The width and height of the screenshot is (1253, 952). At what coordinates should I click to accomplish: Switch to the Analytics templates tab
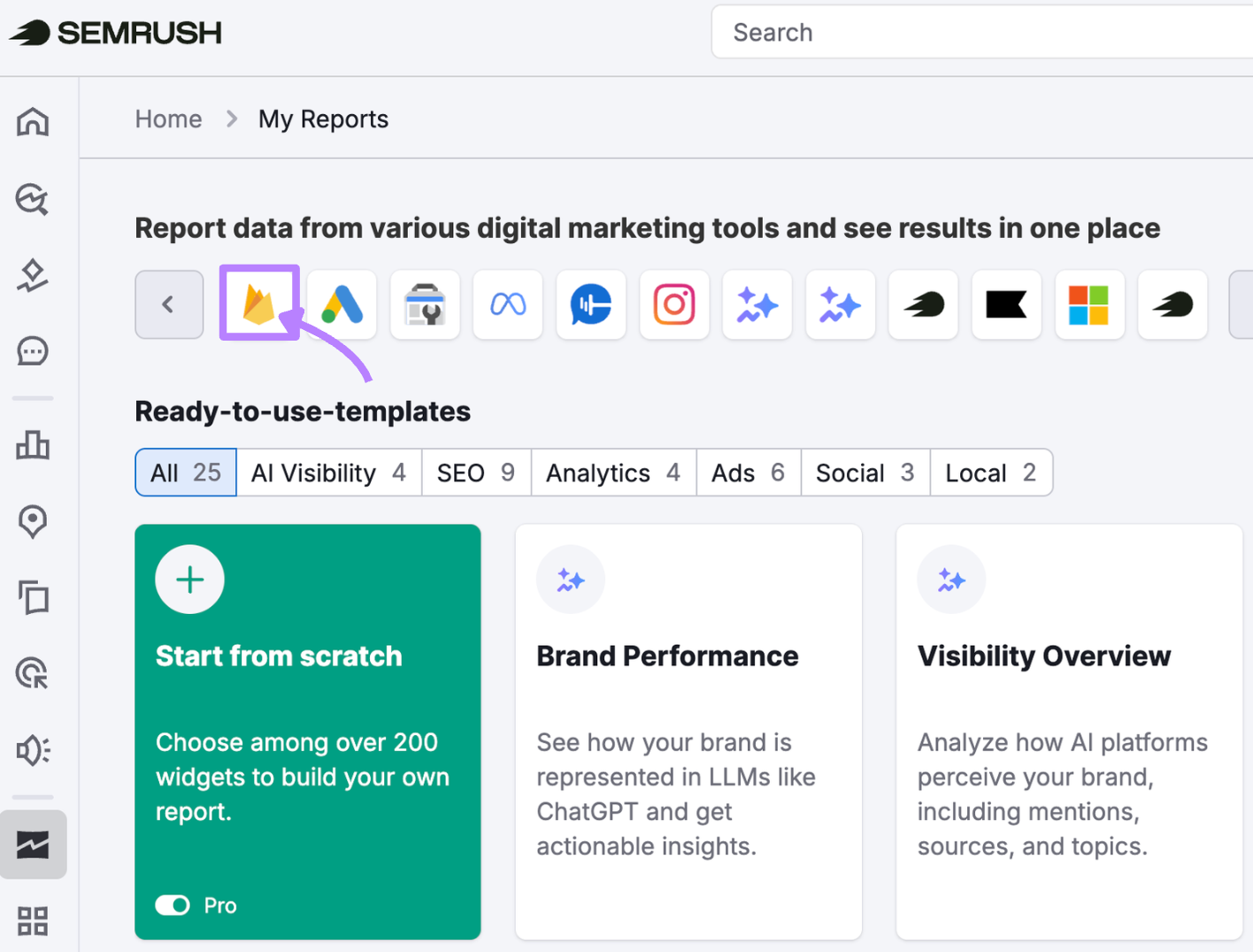pos(613,472)
